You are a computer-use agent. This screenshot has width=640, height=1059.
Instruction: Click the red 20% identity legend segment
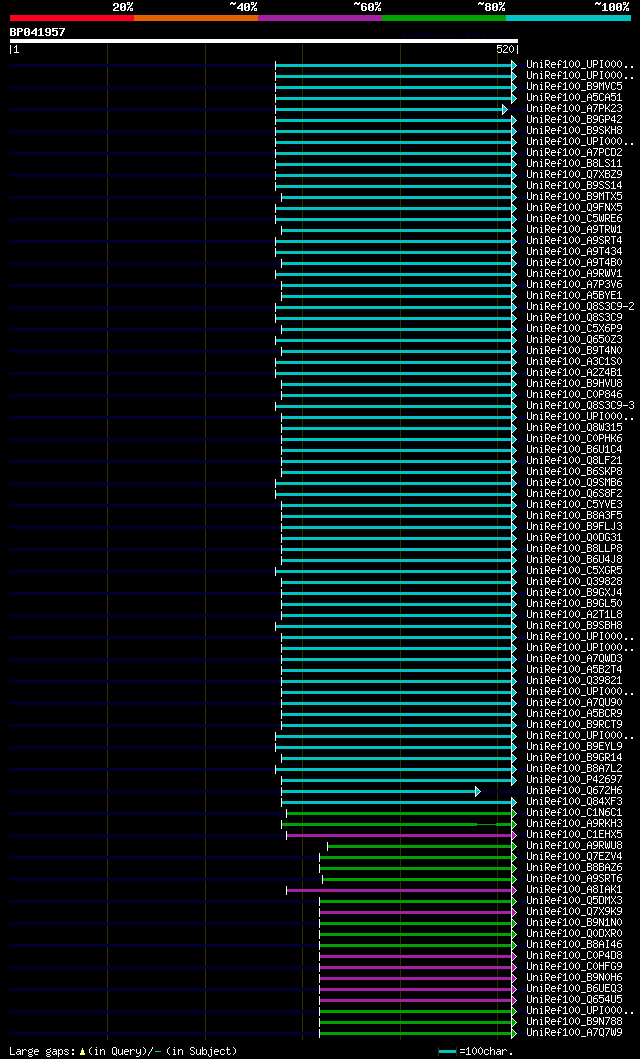(x=72, y=18)
